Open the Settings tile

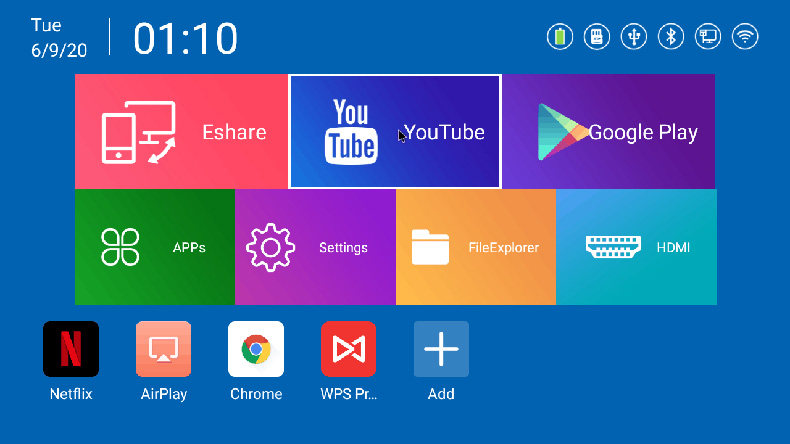pyautogui.click(x=315, y=247)
